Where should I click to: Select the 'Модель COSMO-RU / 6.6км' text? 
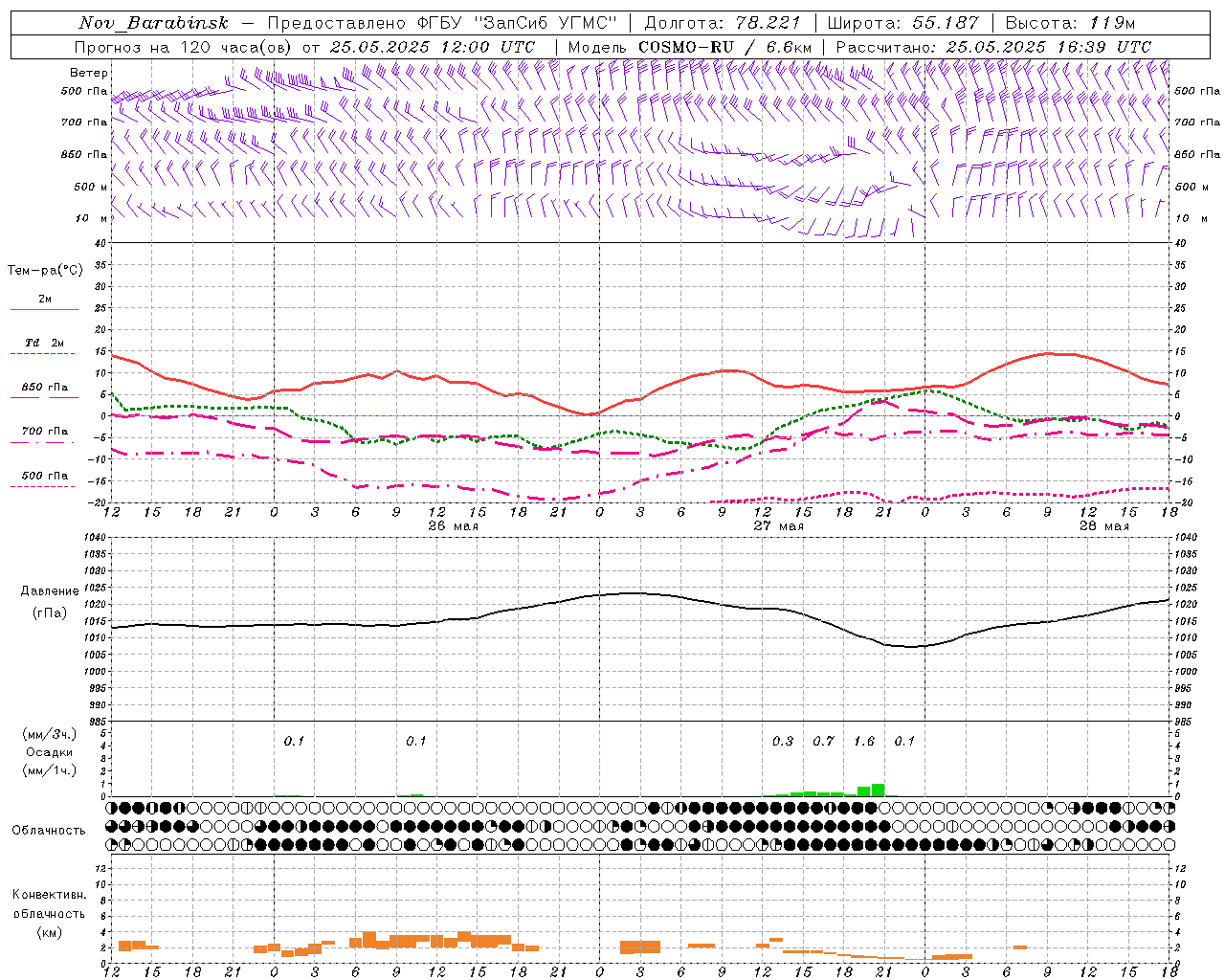[690, 47]
